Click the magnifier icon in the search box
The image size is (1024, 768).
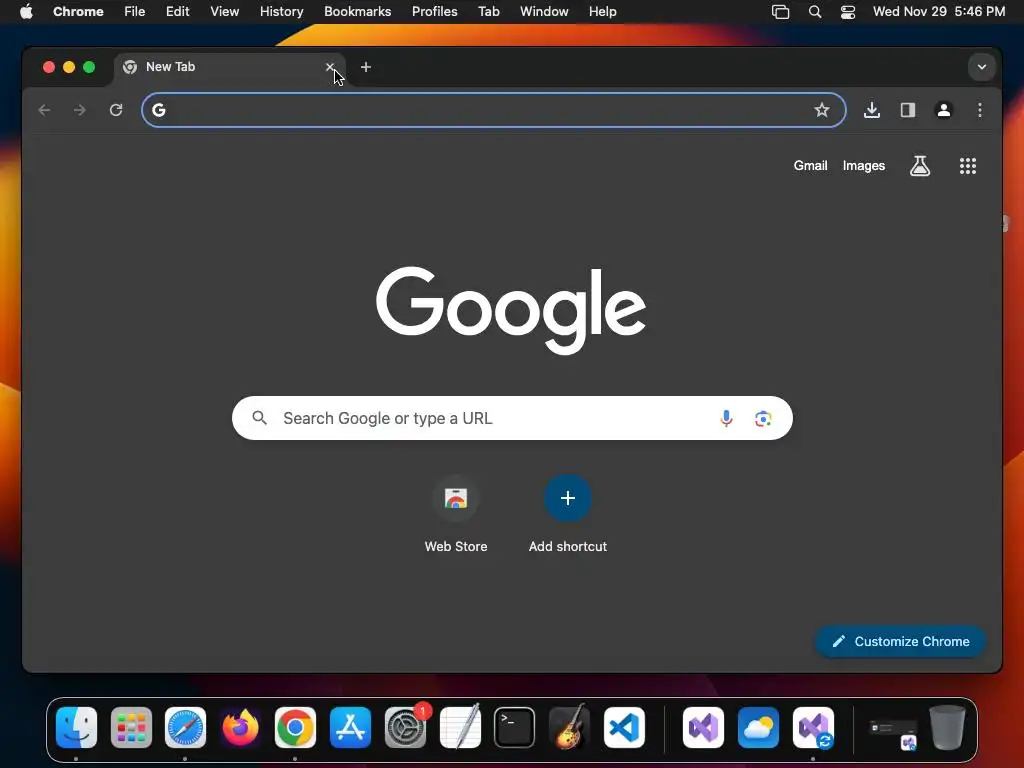click(x=259, y=418)
